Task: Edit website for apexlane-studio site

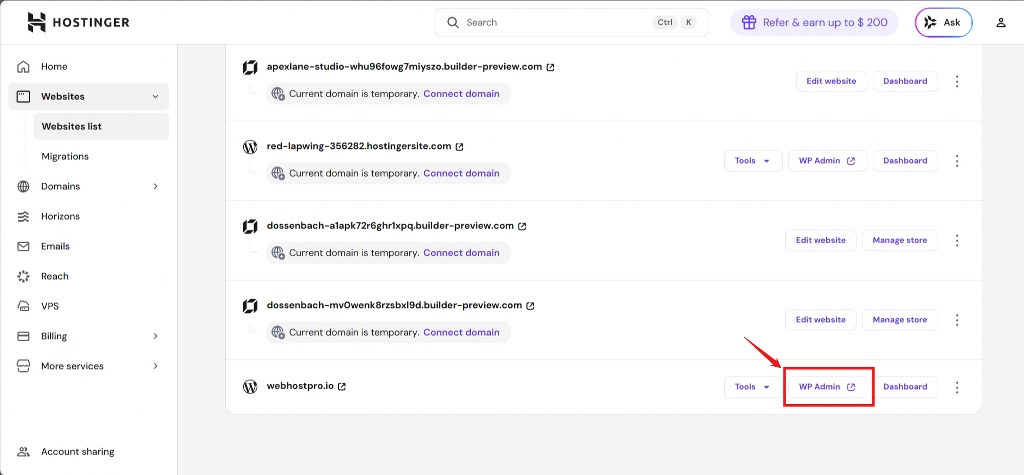Action: (x=831, y=81)
